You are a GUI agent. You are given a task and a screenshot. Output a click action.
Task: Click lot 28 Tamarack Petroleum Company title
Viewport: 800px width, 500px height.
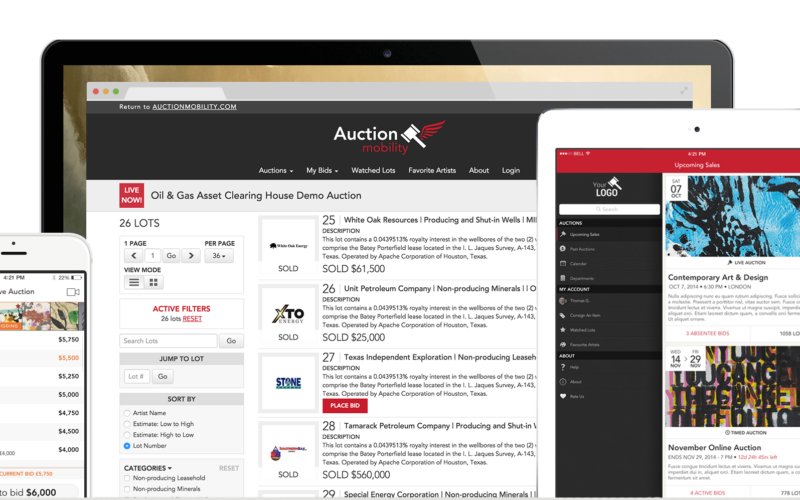(440, 426)
